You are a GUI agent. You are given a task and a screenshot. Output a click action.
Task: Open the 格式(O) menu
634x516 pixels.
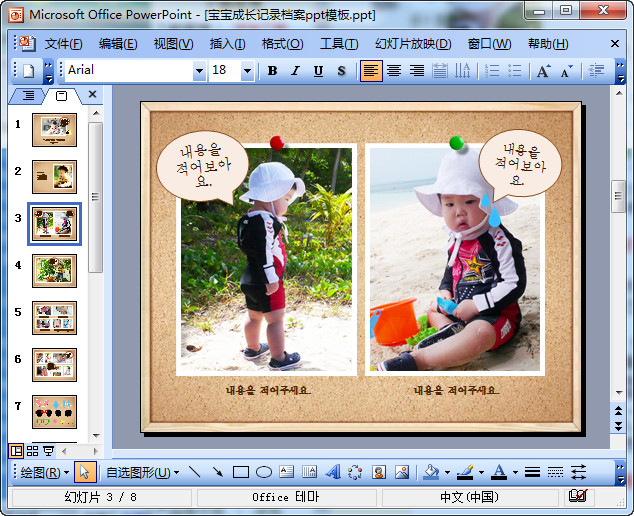tap(282, 44)
